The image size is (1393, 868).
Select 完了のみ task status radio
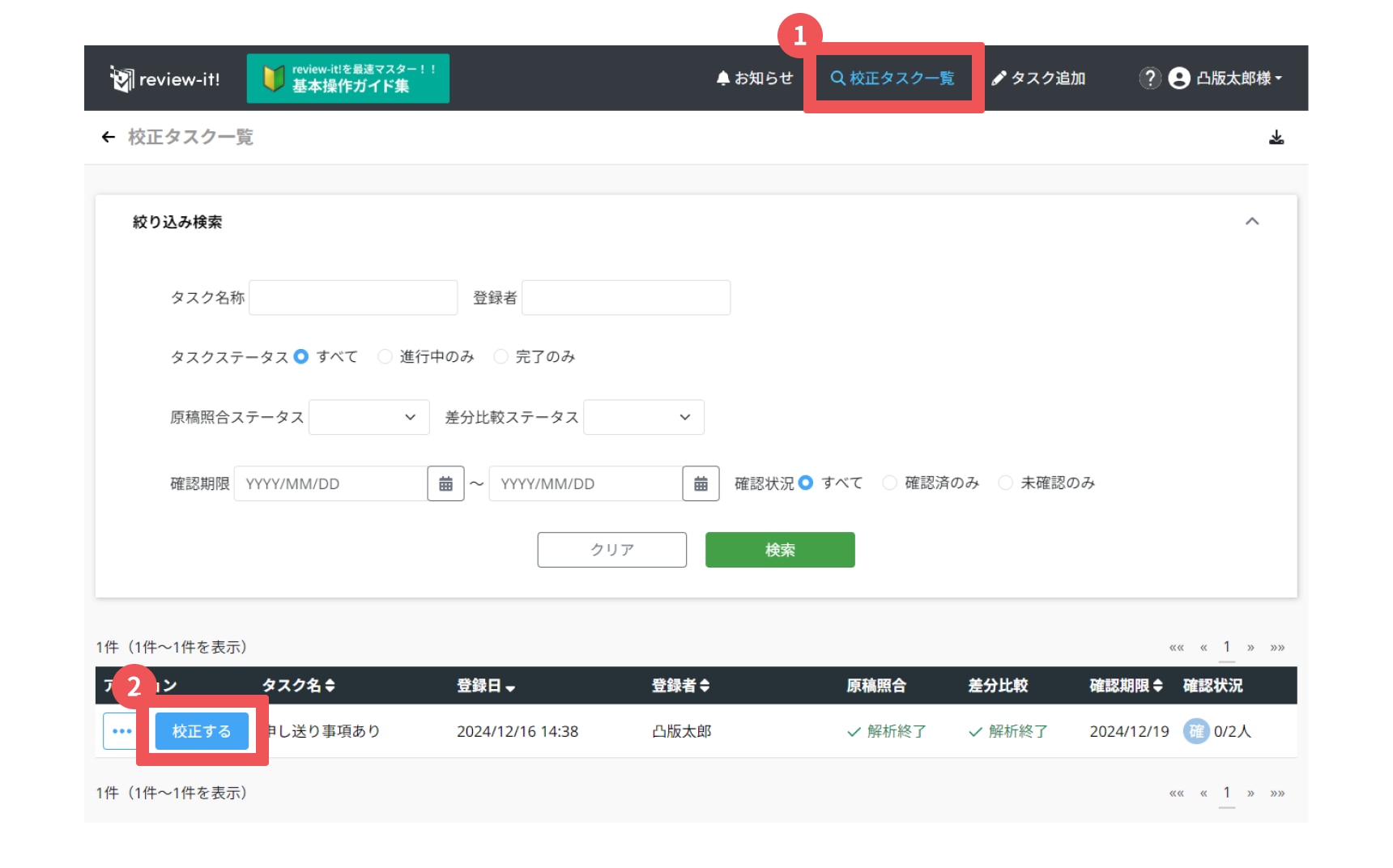pos(501,356)
